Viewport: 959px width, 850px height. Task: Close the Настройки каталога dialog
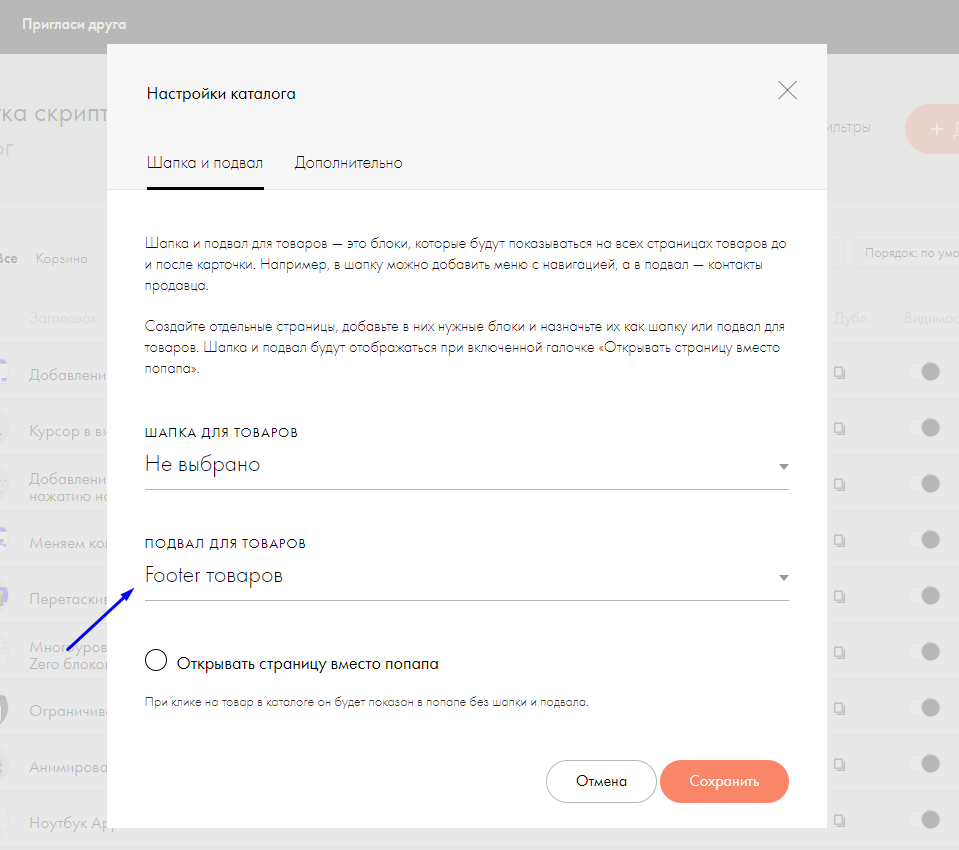(x=787, y=91)
